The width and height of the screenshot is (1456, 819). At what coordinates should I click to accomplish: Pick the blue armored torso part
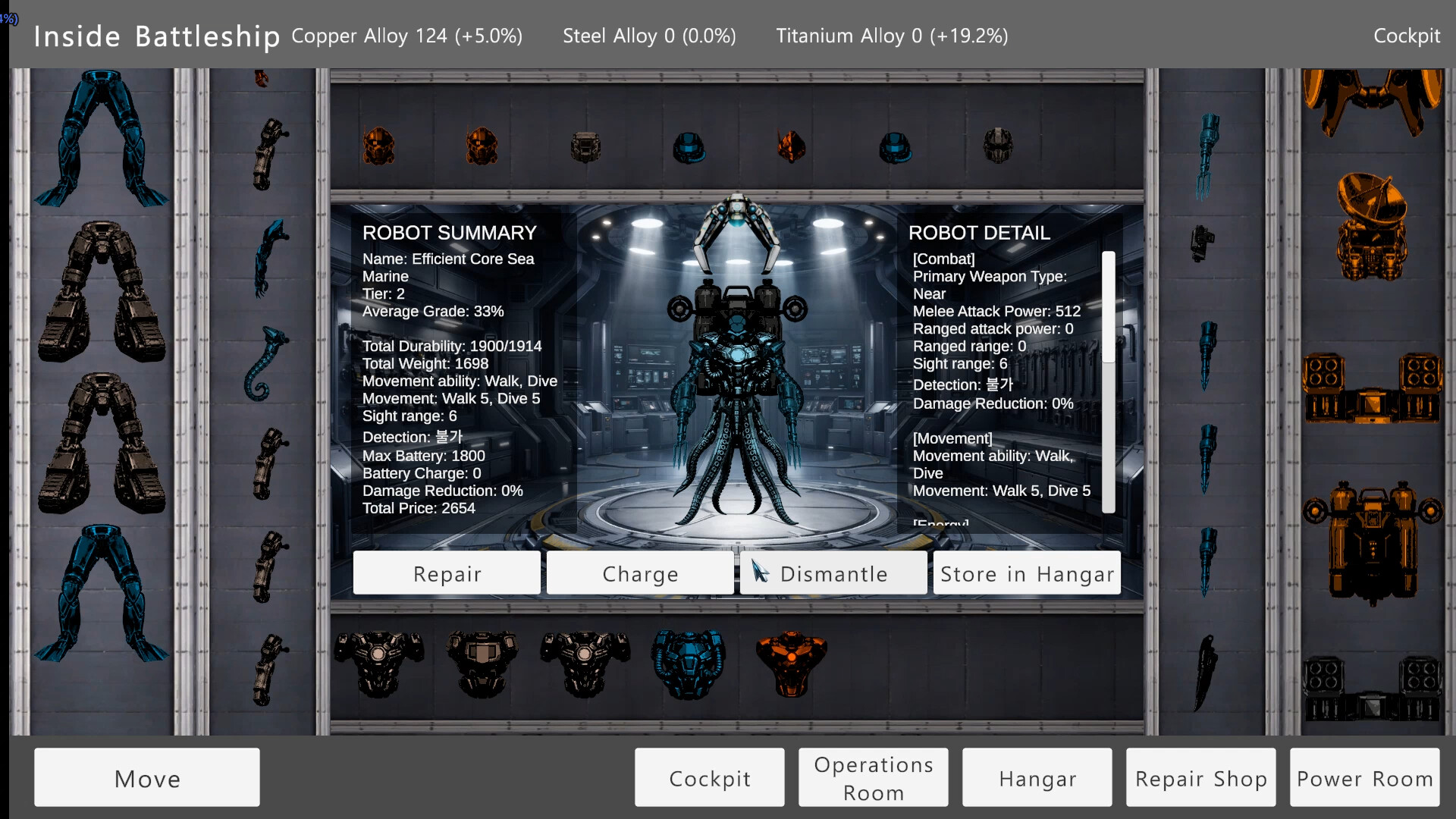pos(689,664)
